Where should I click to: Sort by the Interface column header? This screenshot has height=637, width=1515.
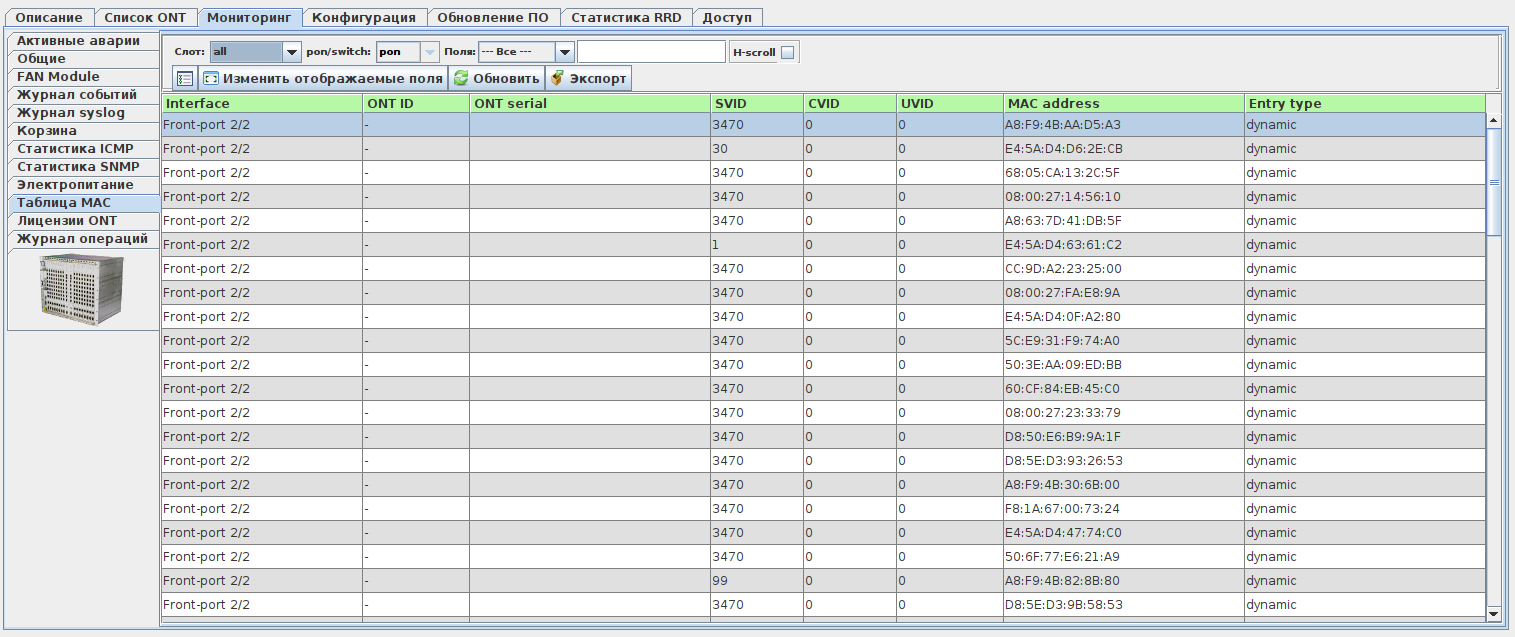click(x=262, y=103)
